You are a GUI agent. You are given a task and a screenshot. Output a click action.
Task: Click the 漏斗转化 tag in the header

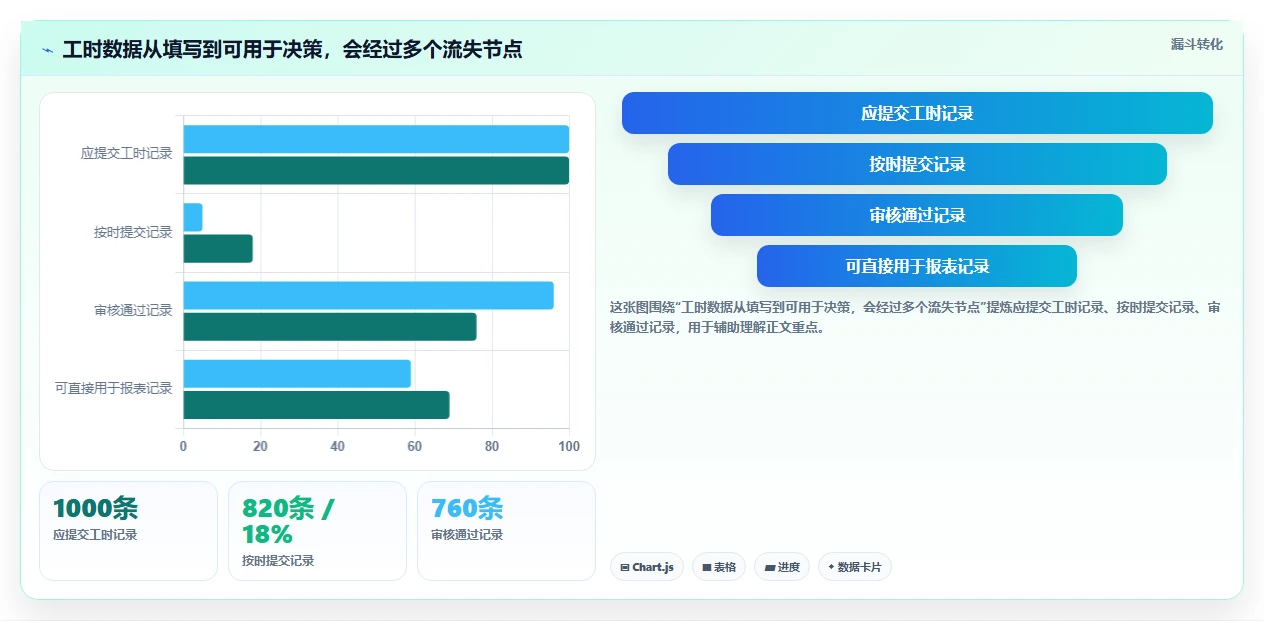(1196, 44)
